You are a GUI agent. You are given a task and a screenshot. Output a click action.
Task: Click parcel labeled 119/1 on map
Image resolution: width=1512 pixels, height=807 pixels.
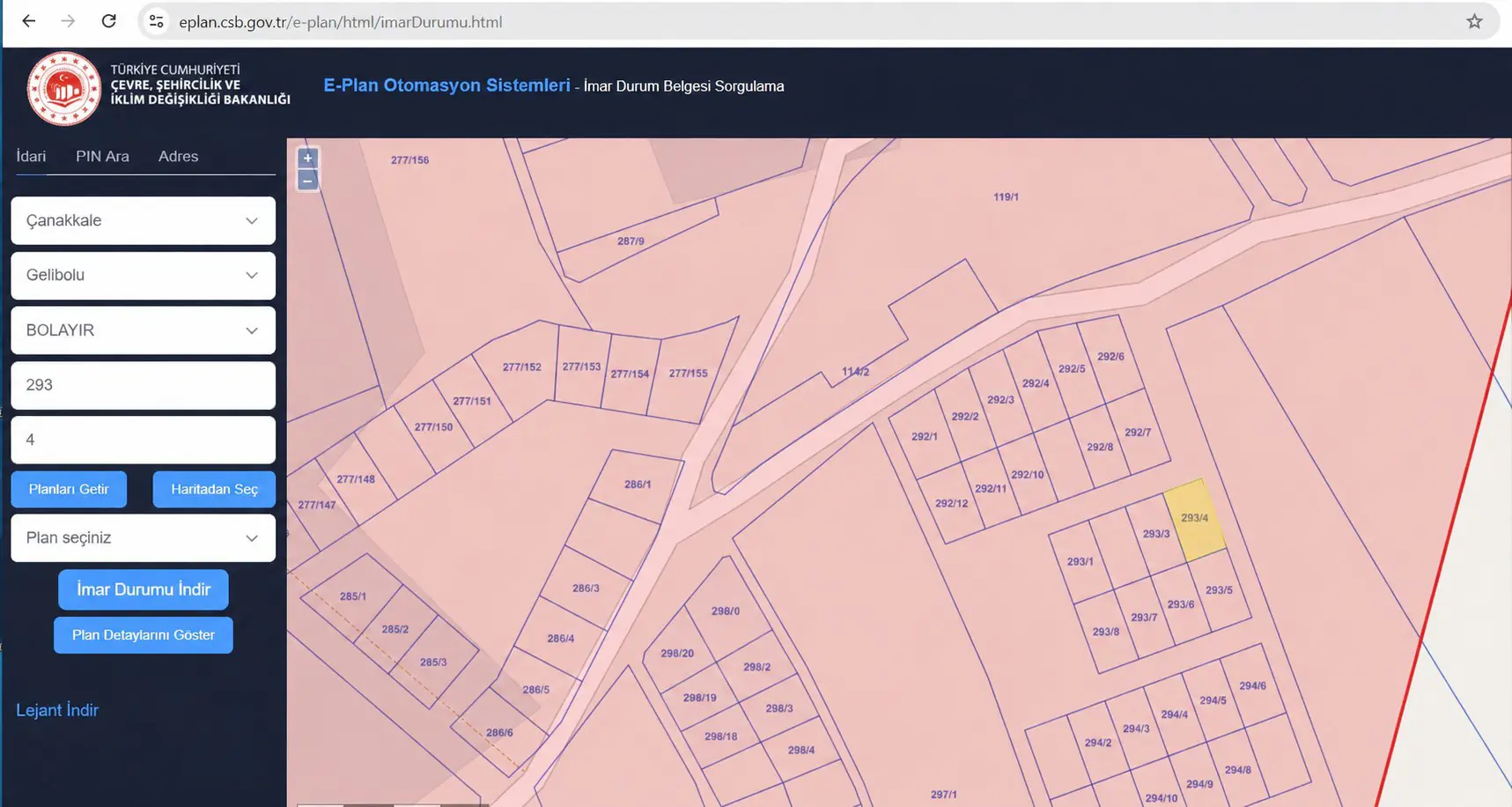tap(1006, 196)
